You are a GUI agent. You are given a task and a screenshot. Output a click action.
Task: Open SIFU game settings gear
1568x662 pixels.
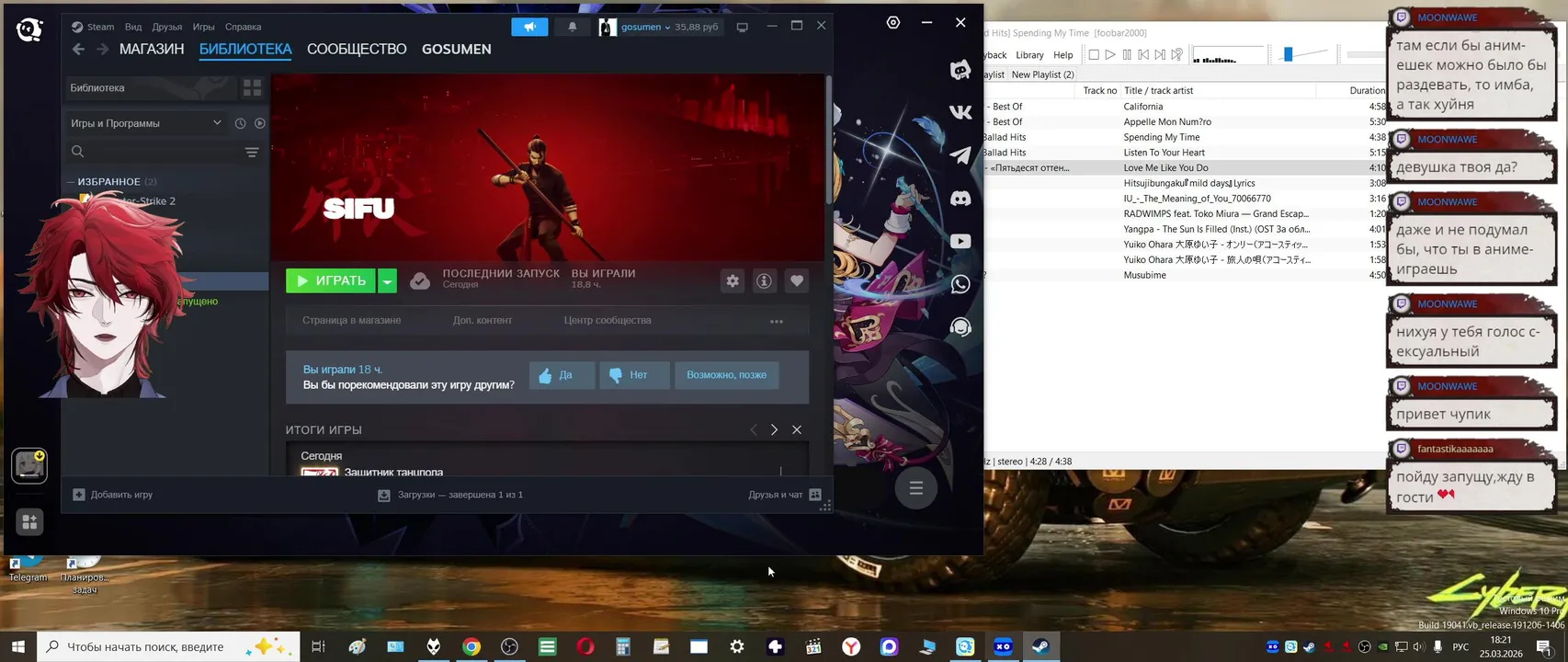[733, 280]
